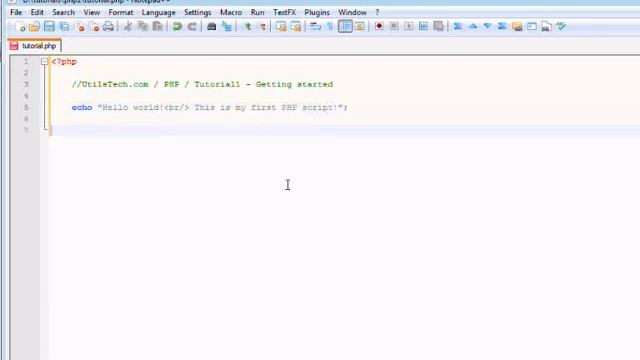Open the Run menu
Screen dimensions: 640x360
pyautogui.click(x=258, y=12)
